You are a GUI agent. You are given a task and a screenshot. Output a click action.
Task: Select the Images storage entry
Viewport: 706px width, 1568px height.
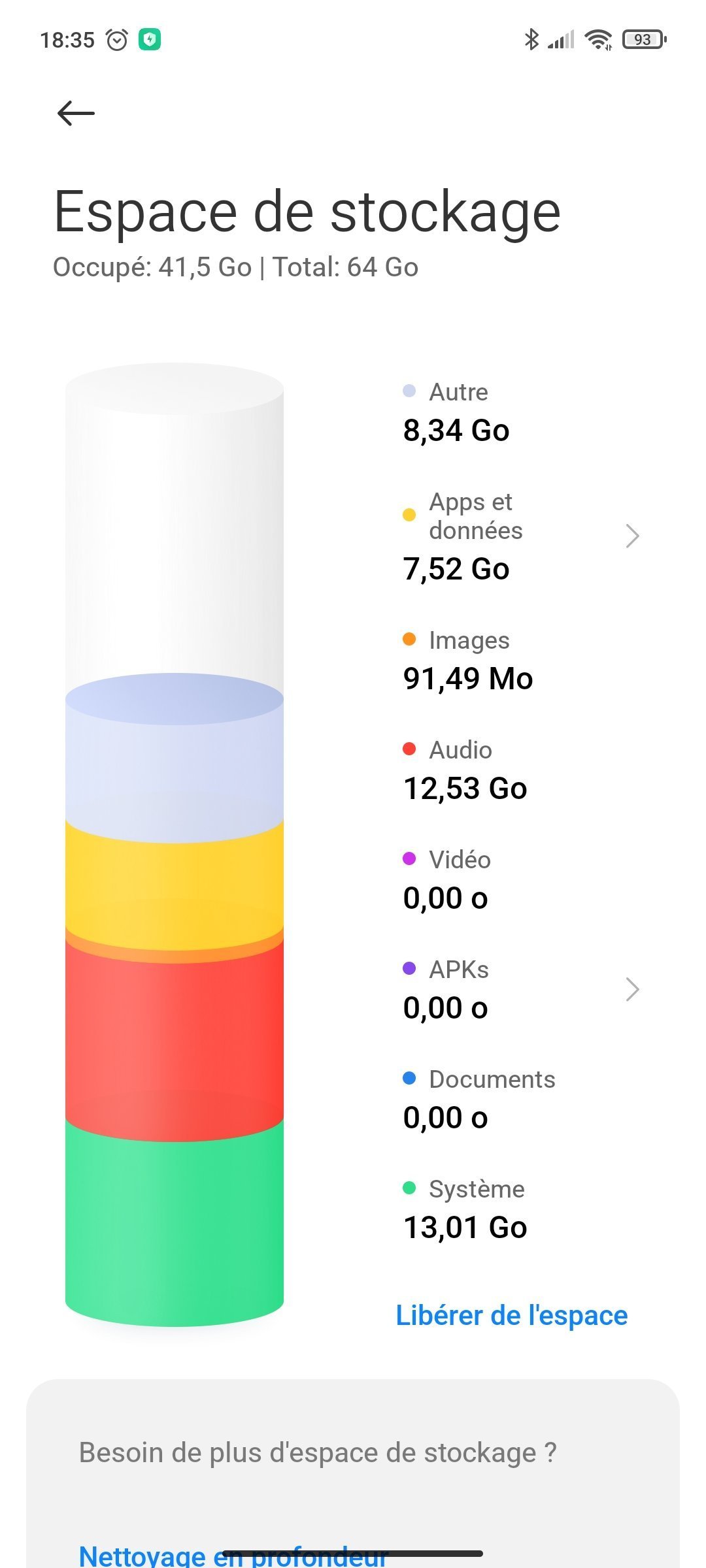468,661
